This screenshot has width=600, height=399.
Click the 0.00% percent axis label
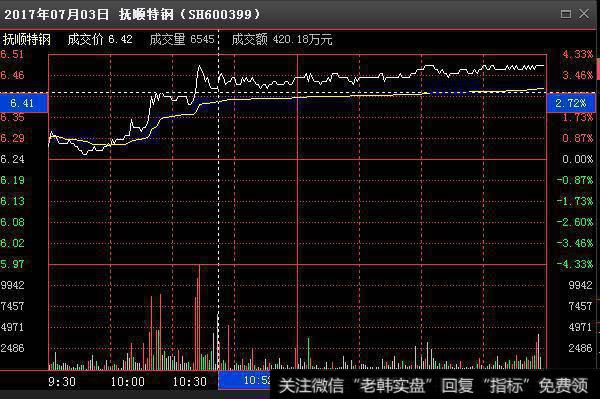(x=577, y=159)
